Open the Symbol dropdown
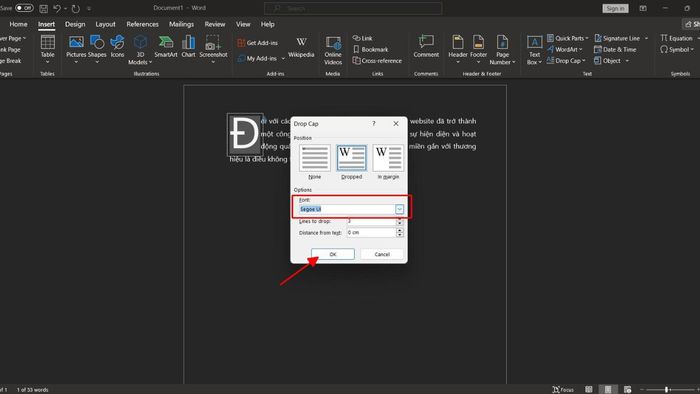Screen dimensions: 700x394 click(x=676, y=50)
